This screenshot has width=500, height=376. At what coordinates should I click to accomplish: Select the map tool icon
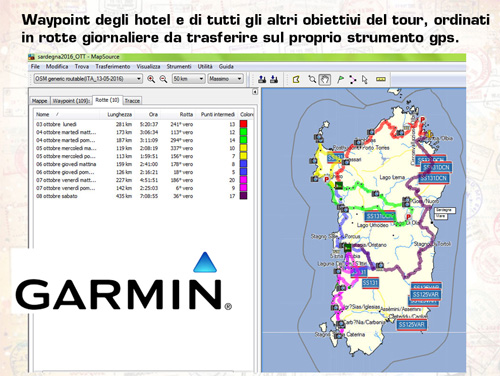point(296,79)
